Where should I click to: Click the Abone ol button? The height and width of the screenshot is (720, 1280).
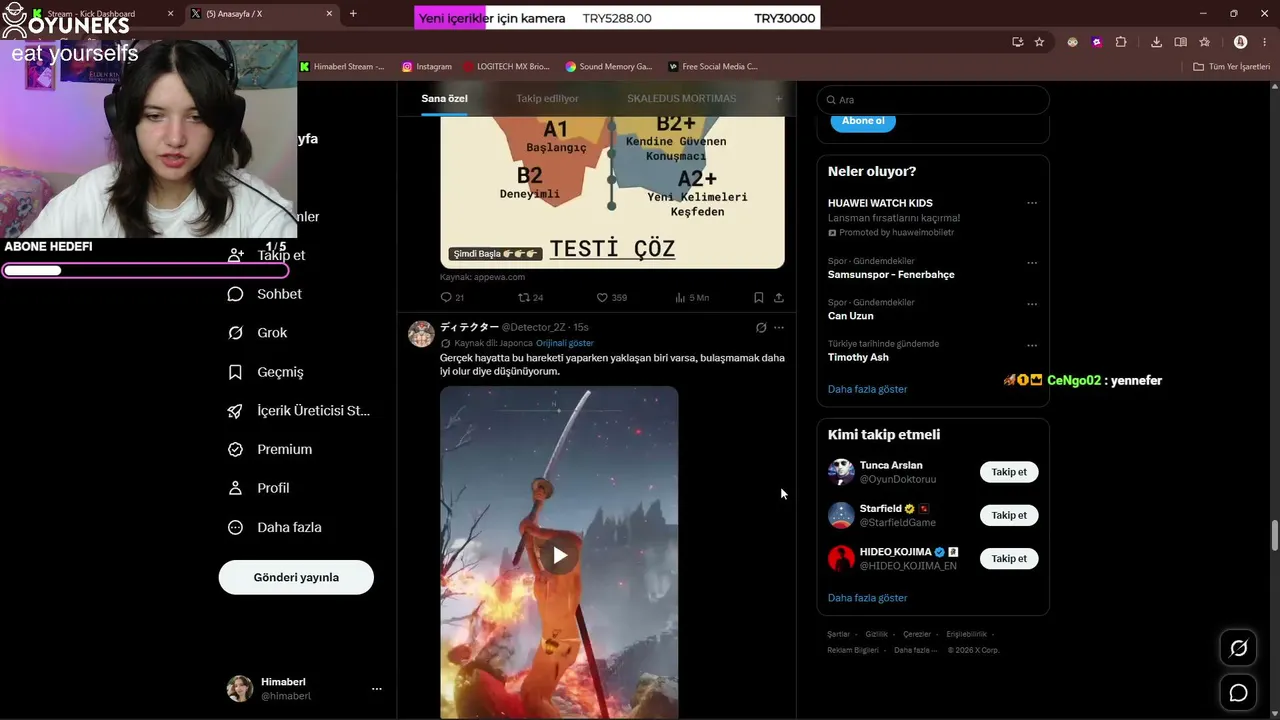tap(863, 121)
